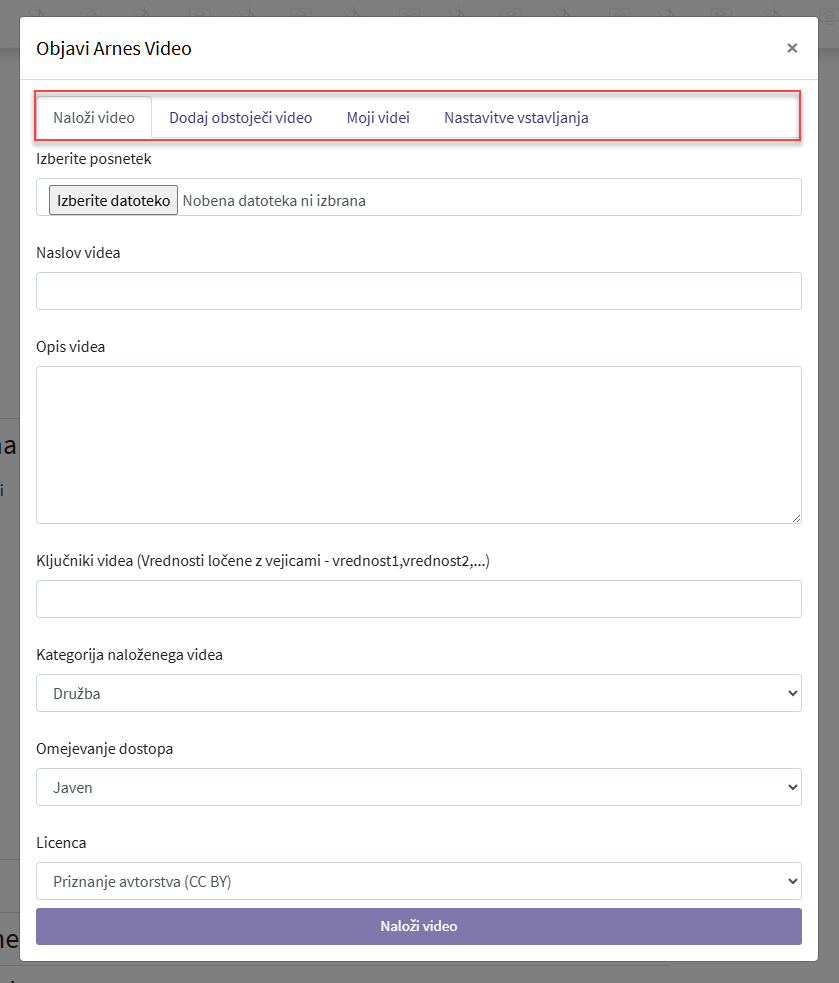Open the Kategorija dropdown showing Družba
Image resolution: width=839 pixels, height=983 pixels.
click(x=418, y=693)
